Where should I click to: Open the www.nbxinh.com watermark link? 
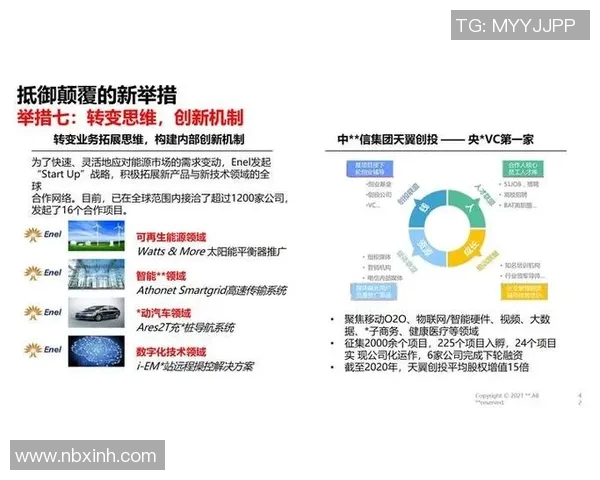tap(86, 456)
